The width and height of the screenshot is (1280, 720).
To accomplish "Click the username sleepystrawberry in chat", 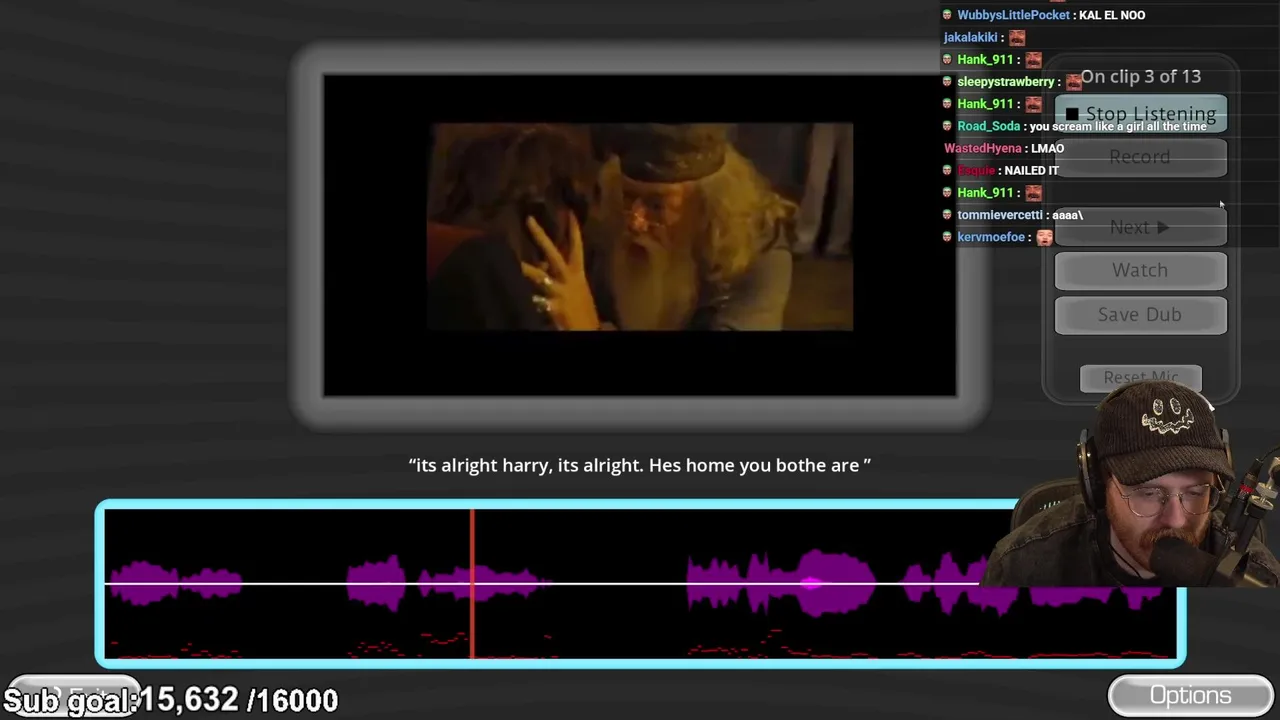I will [1006, 82].
